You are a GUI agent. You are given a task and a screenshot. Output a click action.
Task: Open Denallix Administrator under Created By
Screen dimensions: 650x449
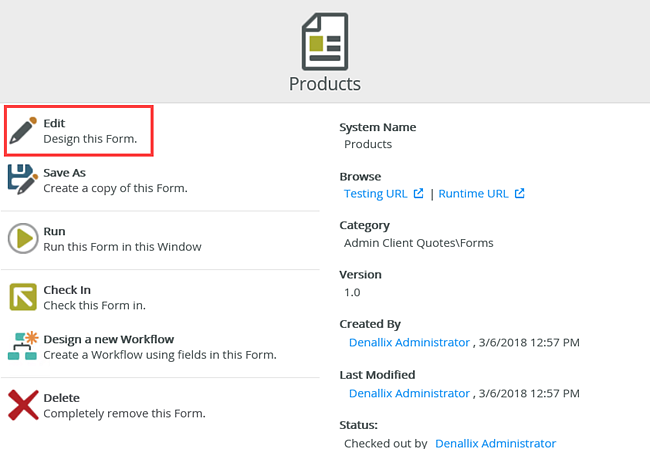[x=409, y=342]
